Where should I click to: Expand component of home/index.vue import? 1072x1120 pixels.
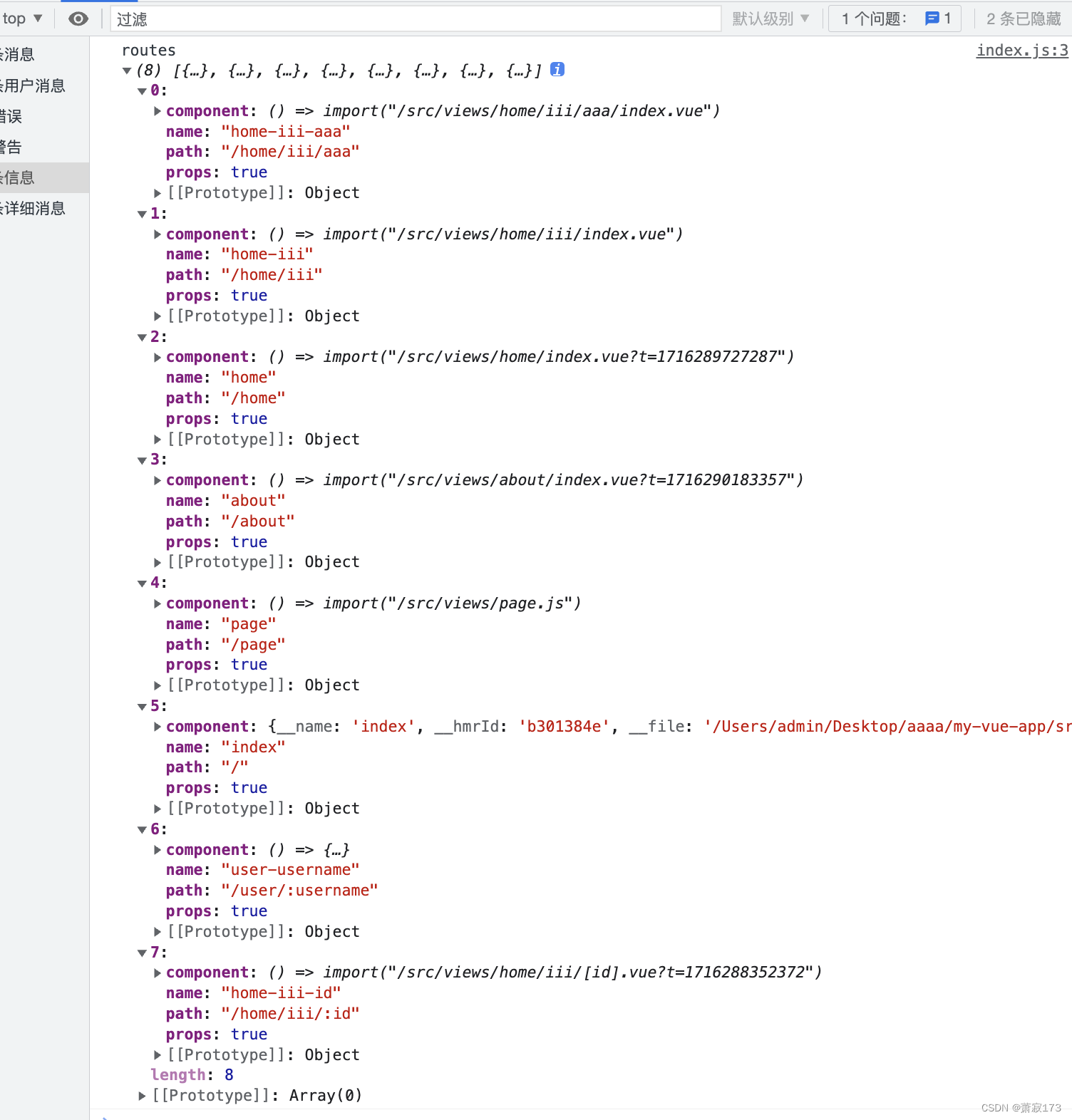coord(158,357)
